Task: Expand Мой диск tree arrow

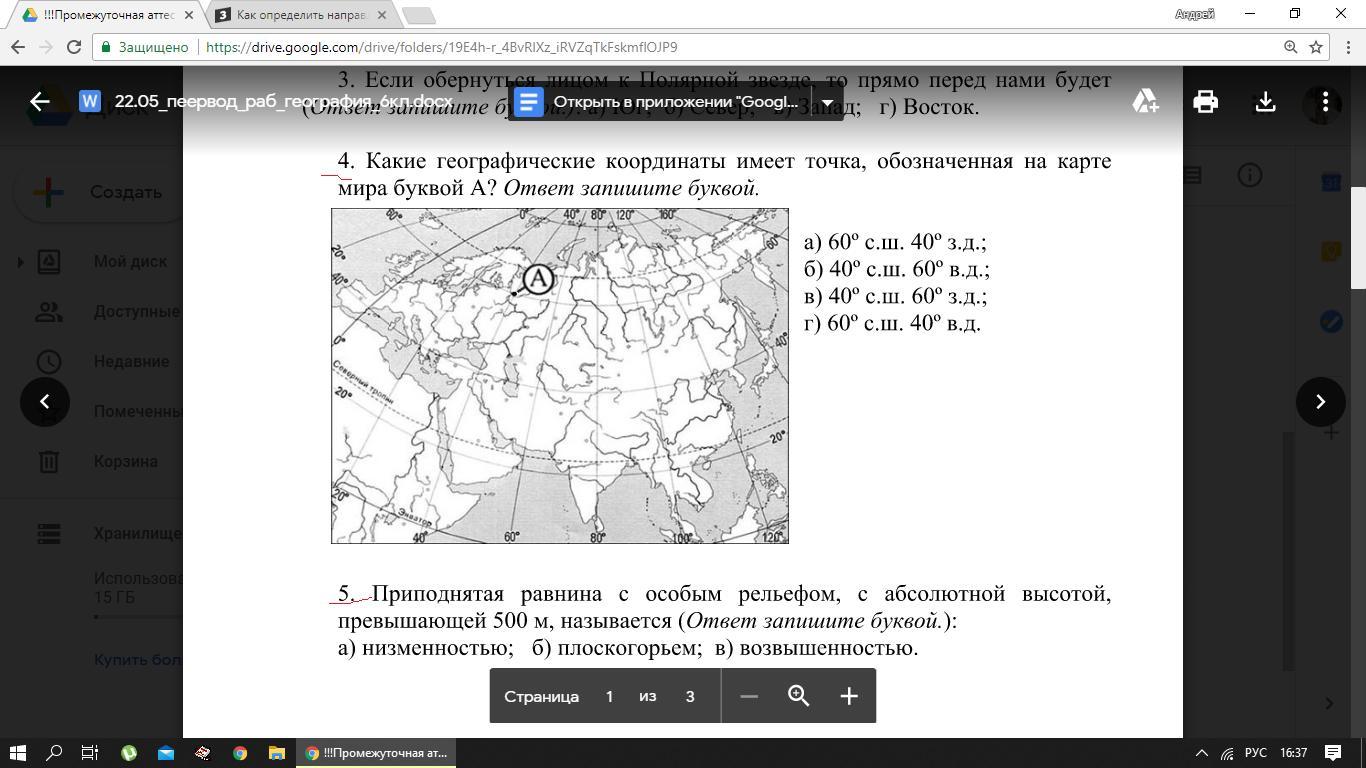Action: click(20, 262)
